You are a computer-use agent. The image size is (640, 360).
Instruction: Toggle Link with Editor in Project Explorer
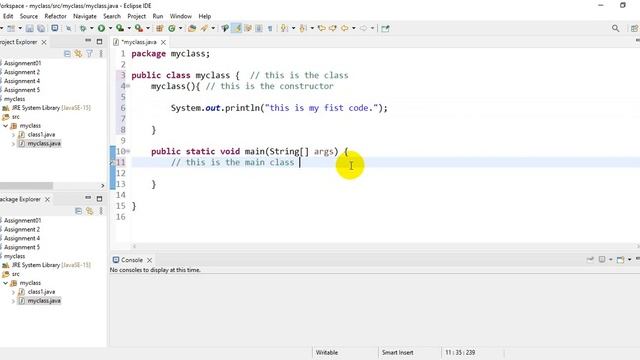pos(78,53)
